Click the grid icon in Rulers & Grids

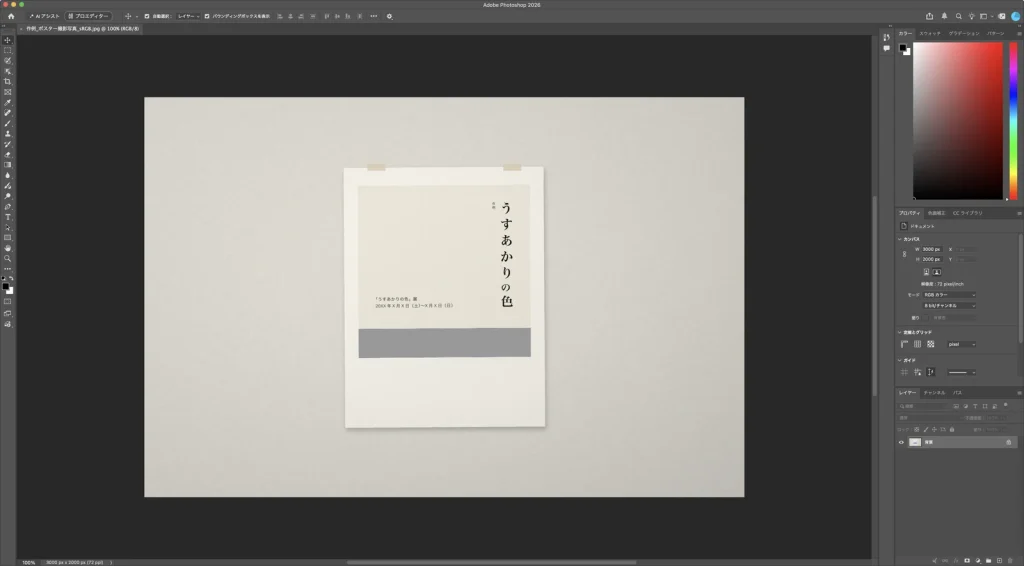click(918, 344)
